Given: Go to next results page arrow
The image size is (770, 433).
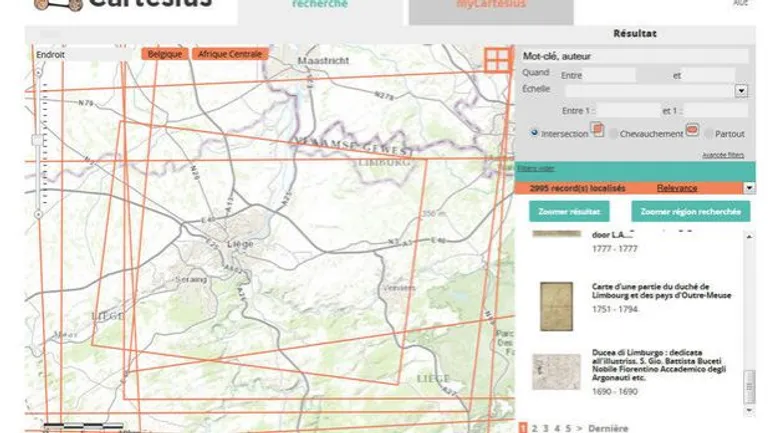Looking at the screenshot, I should click(x=578, y=428).
